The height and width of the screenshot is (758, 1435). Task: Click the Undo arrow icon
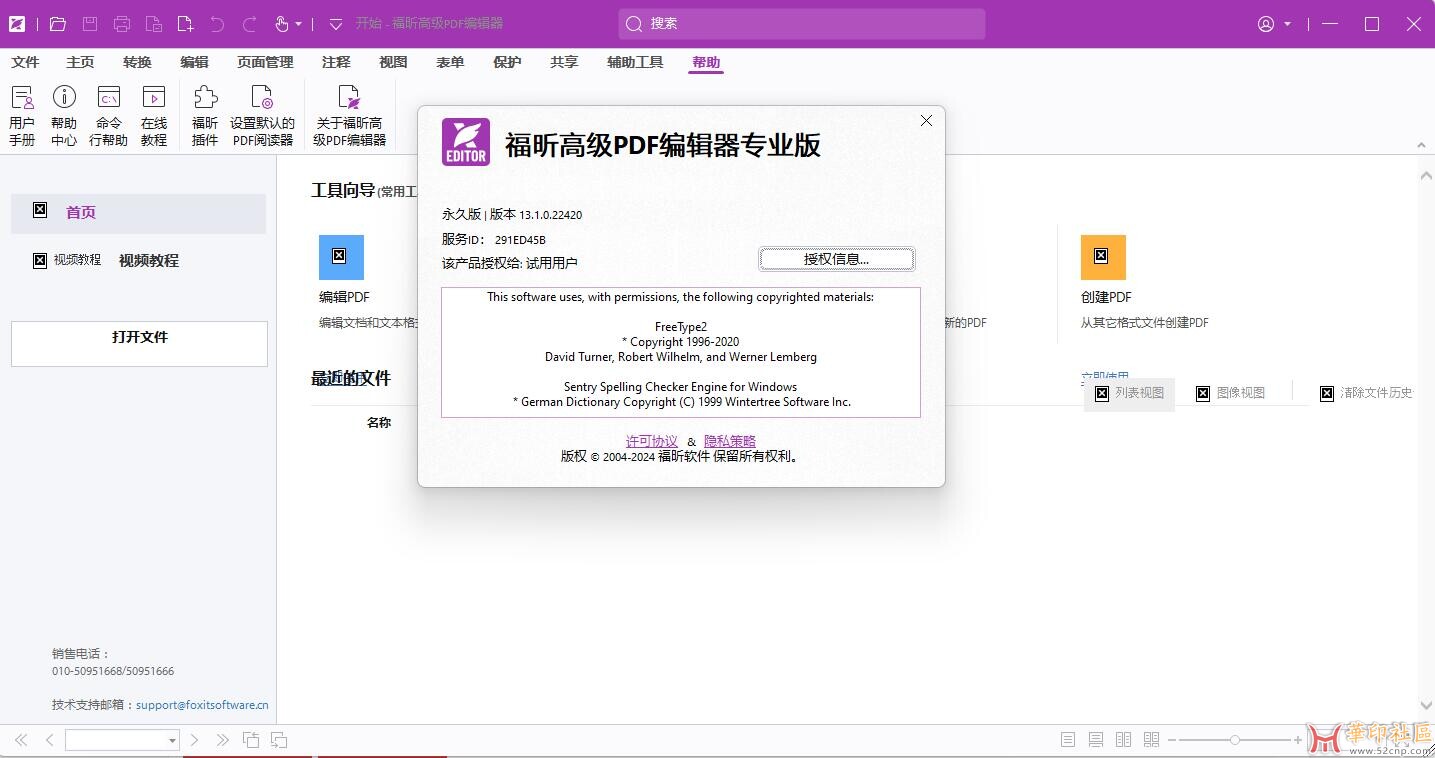point(217,24)
